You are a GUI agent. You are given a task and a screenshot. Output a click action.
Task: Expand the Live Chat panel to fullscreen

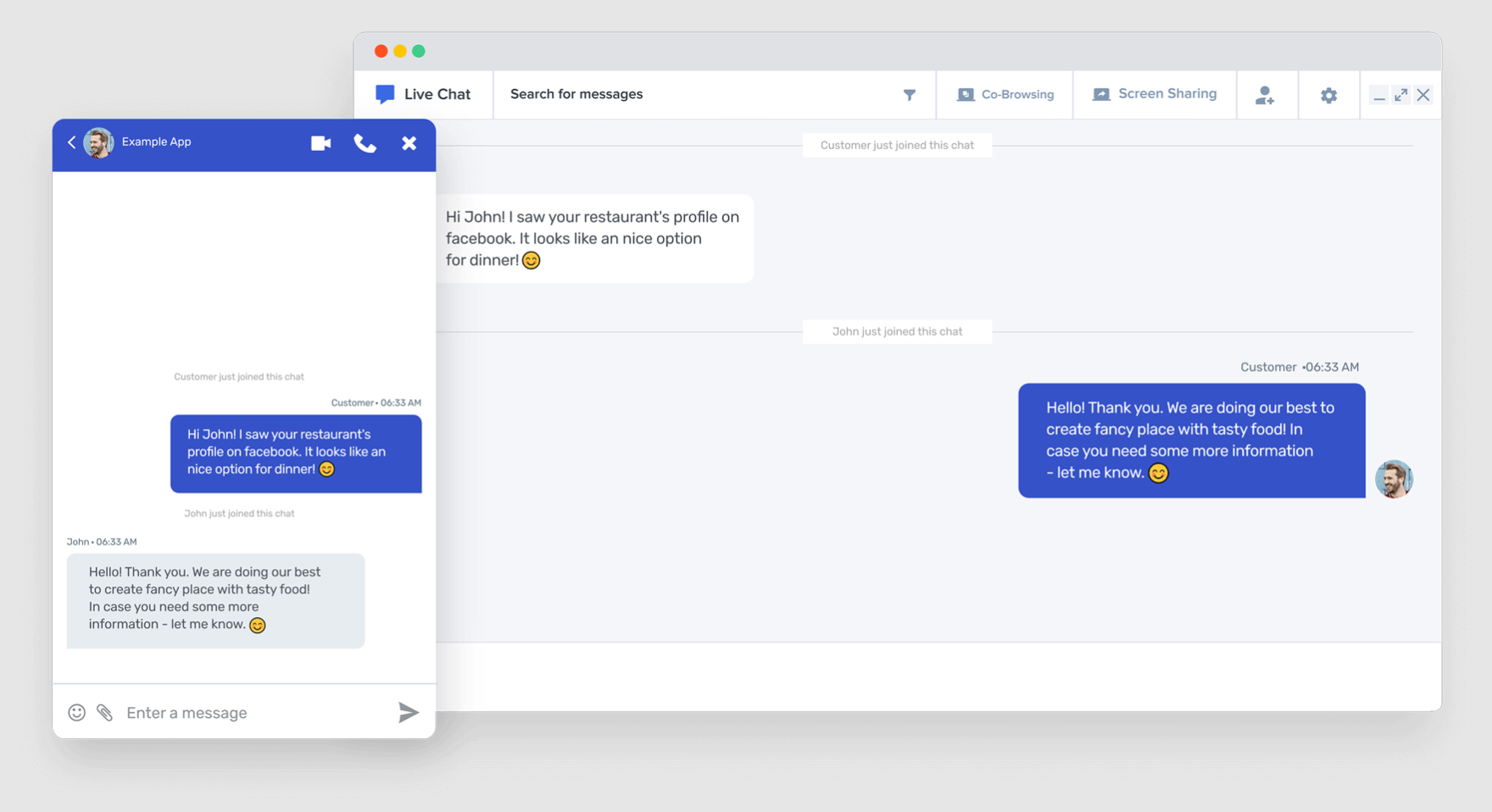[1401, 95]
